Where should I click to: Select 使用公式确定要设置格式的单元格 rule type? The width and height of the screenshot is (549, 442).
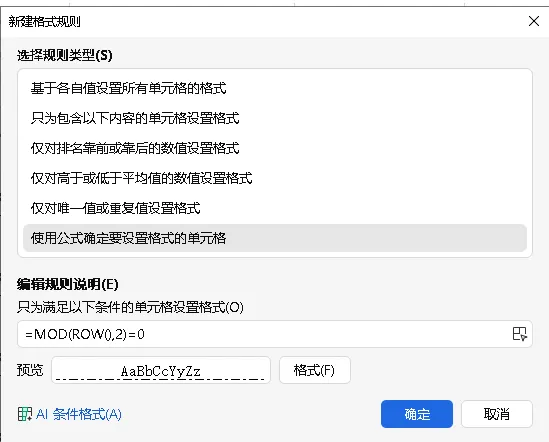click(275, 238)
